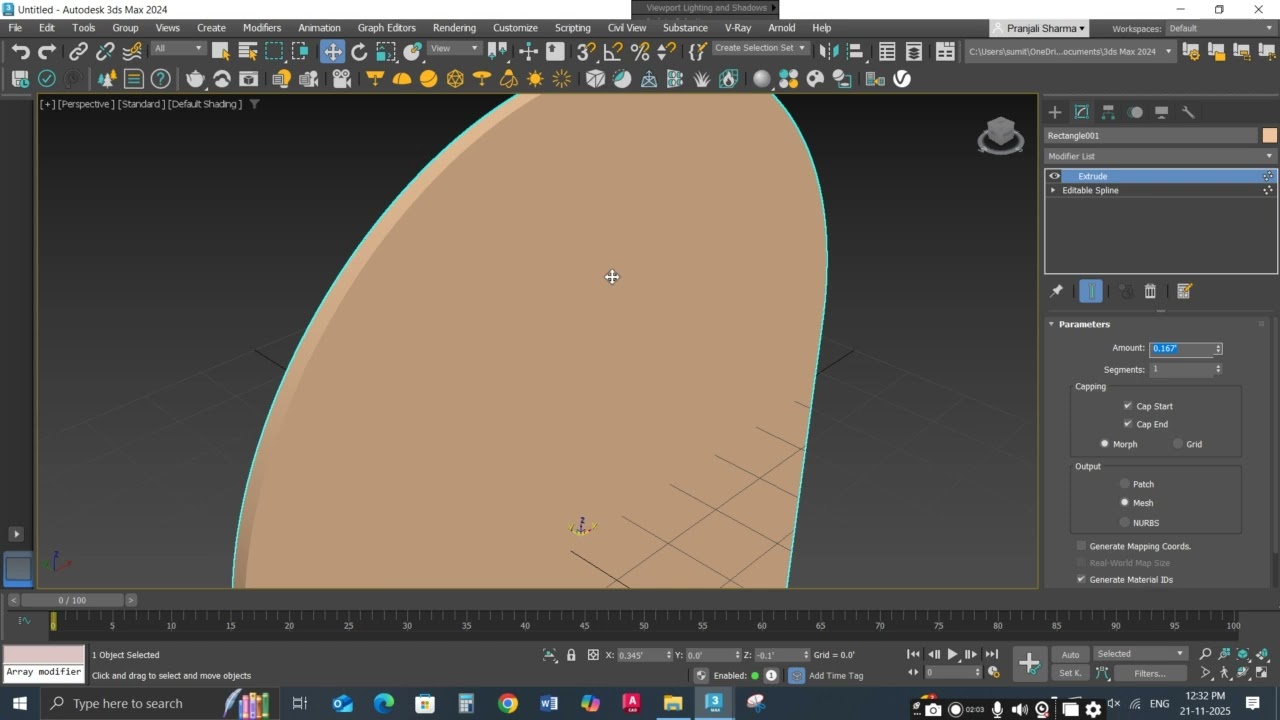Click the Set K. button
Image resolution: width=1280 pixels, height=720 pixels.
coord(1070,673)
